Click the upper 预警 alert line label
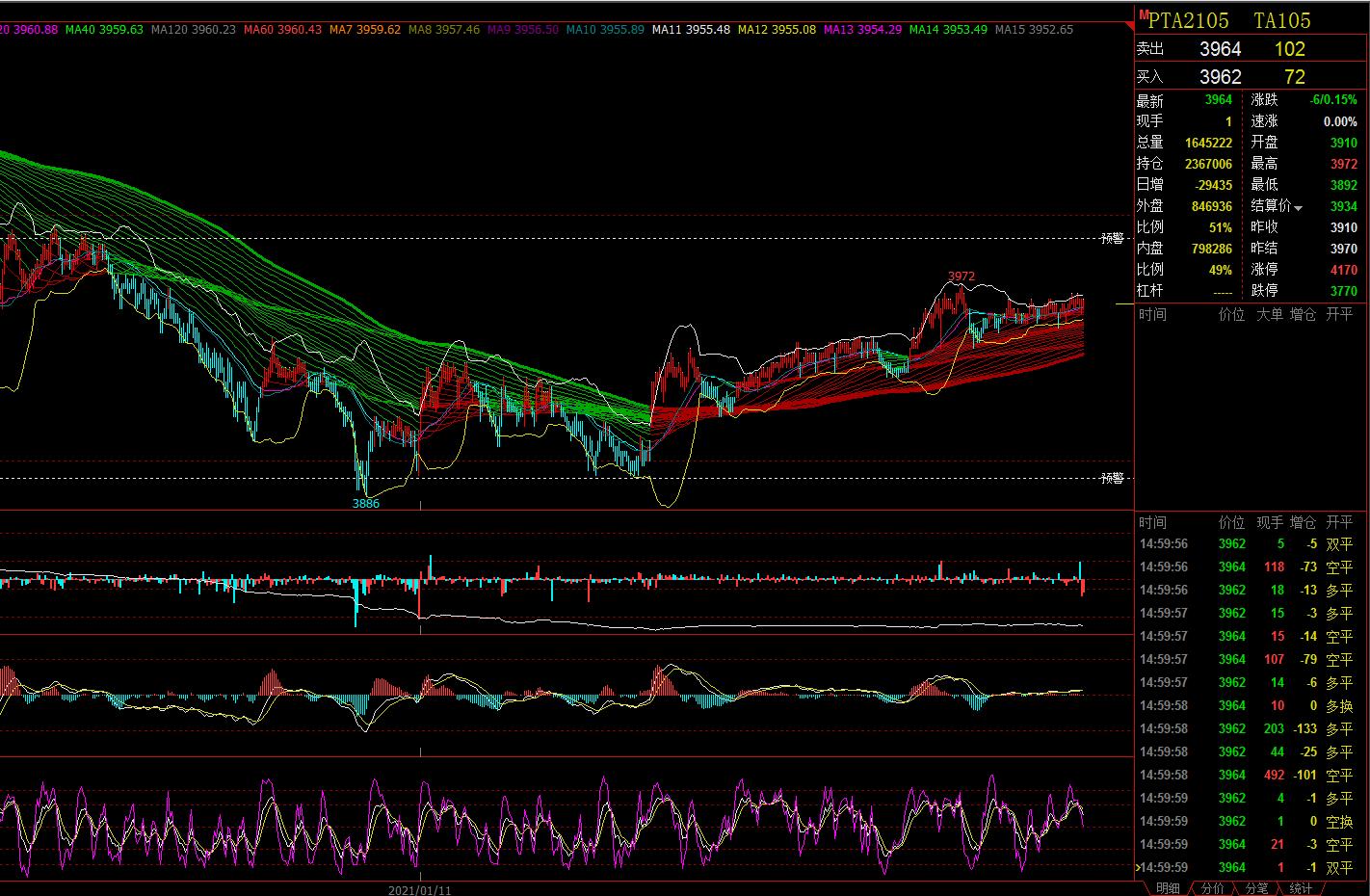This screenshot has height=896, width=1370. click(x=1113, y=238)
